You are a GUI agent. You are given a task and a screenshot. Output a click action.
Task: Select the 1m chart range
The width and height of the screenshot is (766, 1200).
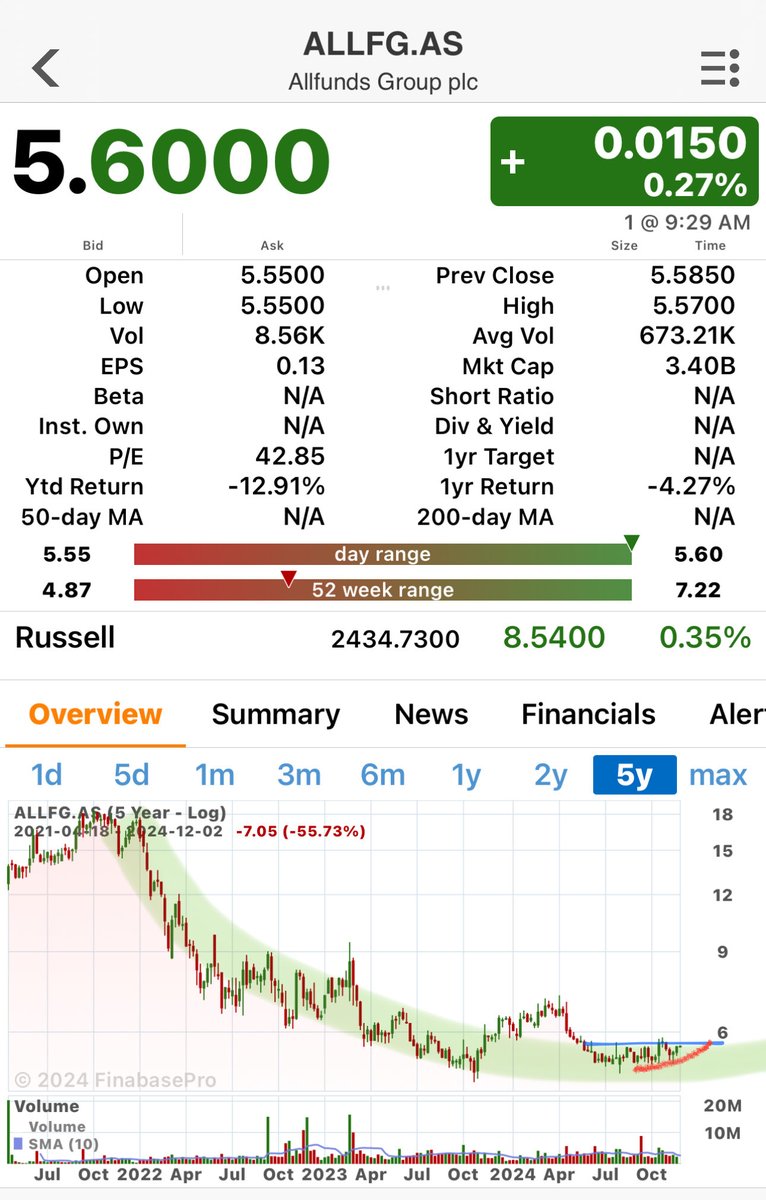coord(214,775)
